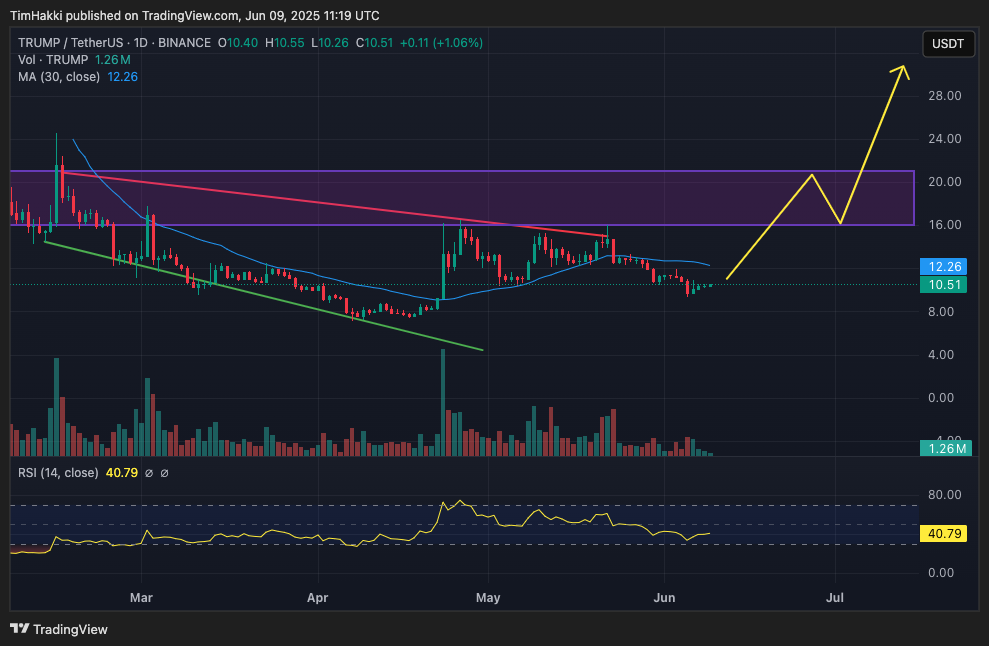Click the TradingView logo icon

point(20,628)
